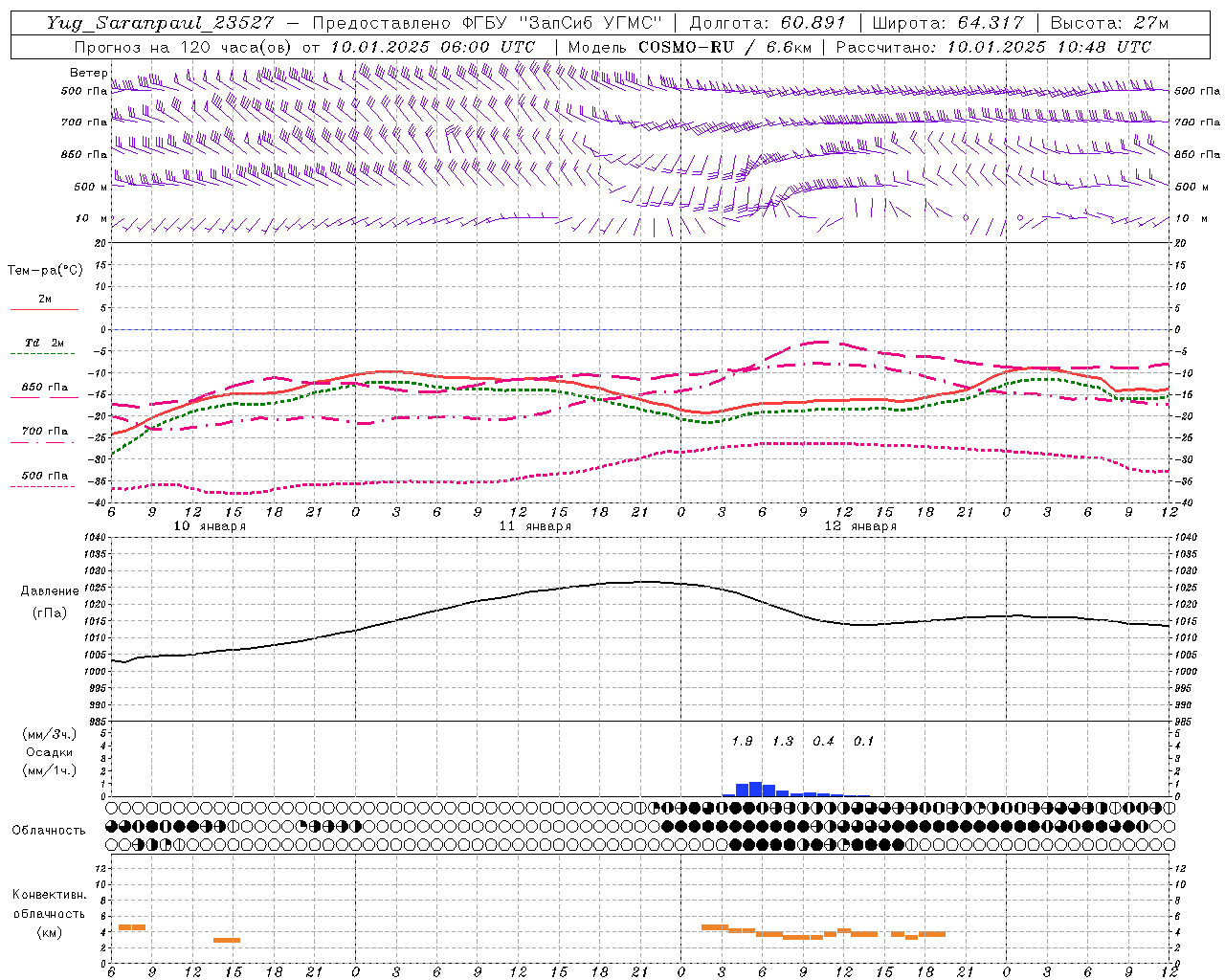Select the 'Широта: 64.317' header field
Viewport: 1225px width, 980px height.
point(948,23)
